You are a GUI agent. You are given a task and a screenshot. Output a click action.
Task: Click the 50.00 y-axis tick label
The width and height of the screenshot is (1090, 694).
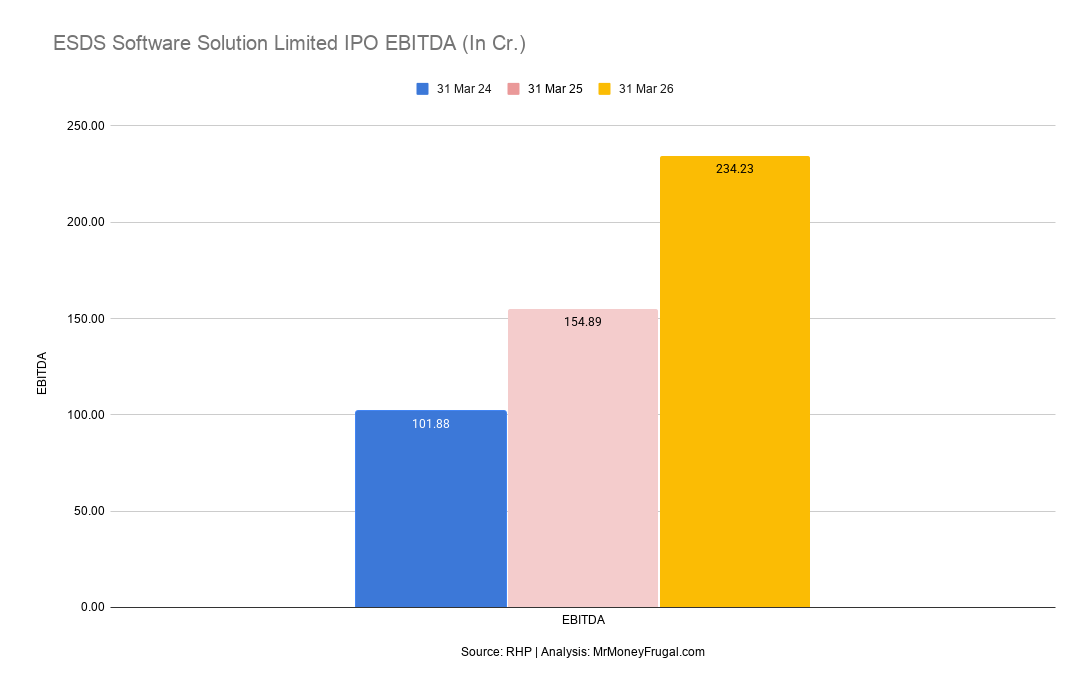click(89, 511)
